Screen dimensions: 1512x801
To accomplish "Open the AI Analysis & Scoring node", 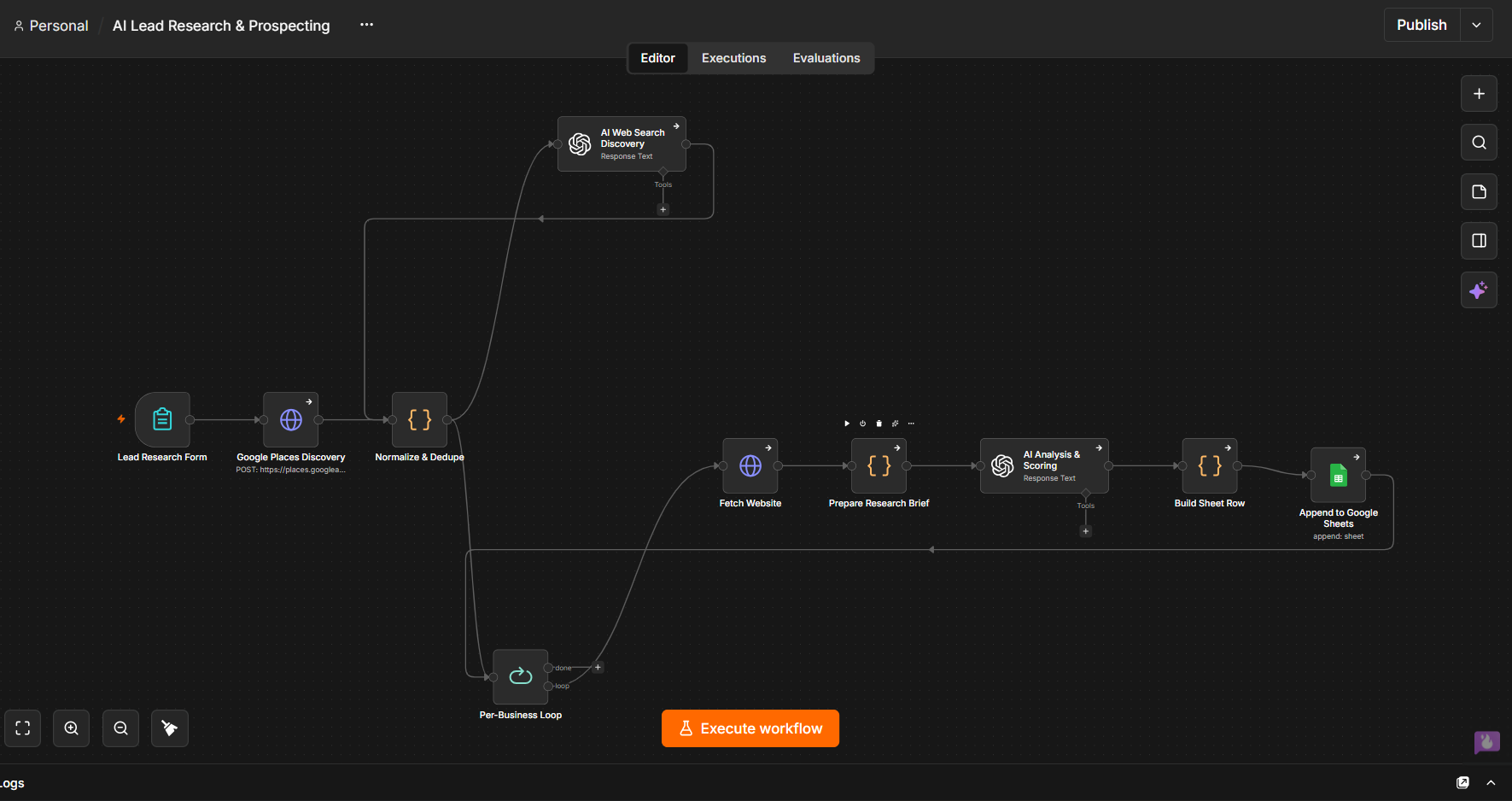I will [x=1044, y=465].
